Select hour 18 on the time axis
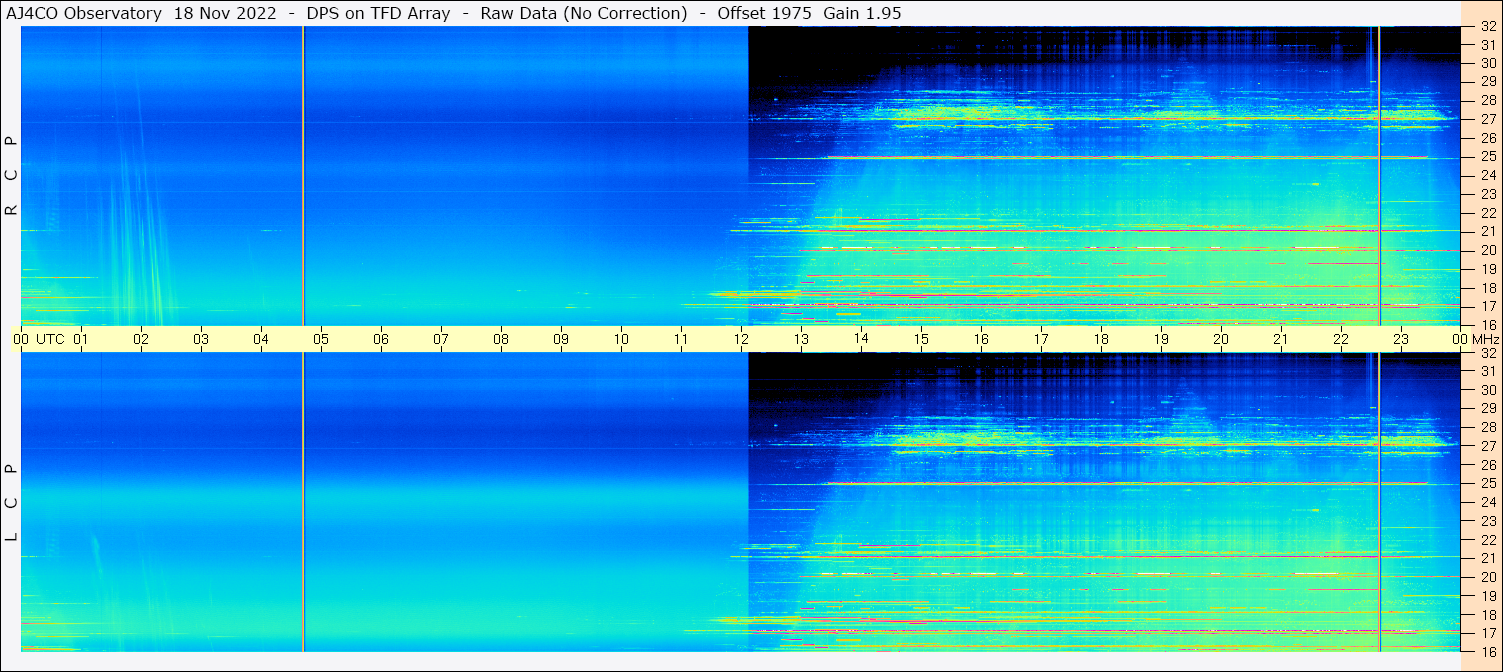Screen dimensions: 1503x672 (1101, 339)
